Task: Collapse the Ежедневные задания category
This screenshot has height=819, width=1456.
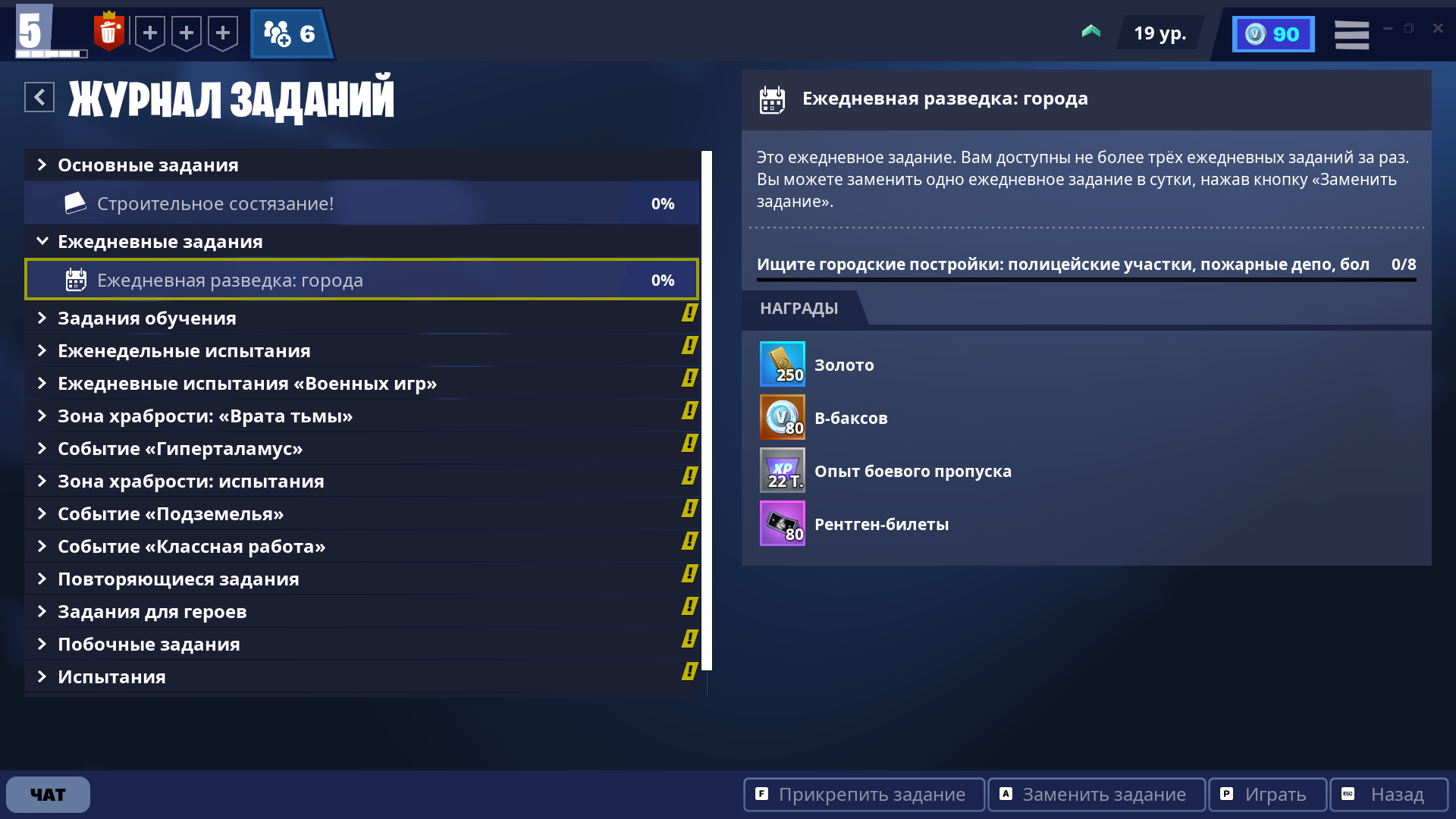Action: pyautogui.click(x=362, y=241)
